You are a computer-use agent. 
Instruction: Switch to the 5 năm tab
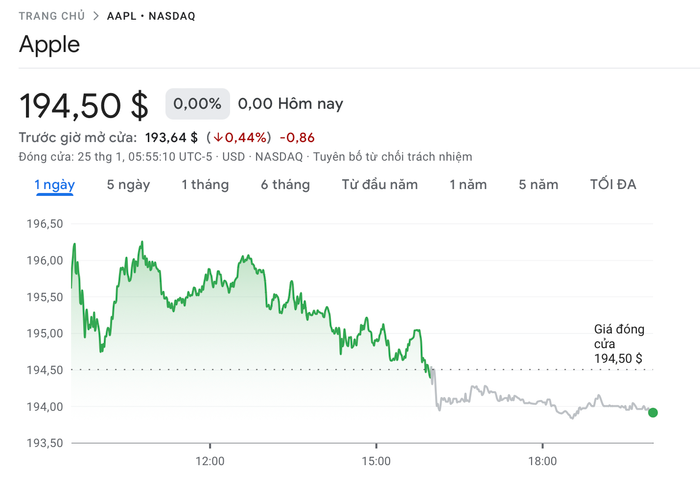point(538,184)
